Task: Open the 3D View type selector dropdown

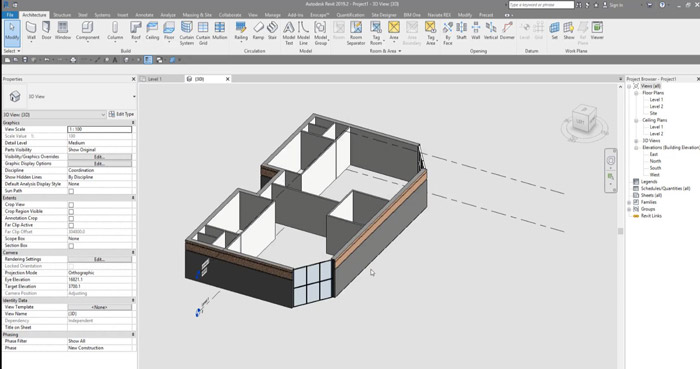Action: pyautogui.click(x=134, y=97)
